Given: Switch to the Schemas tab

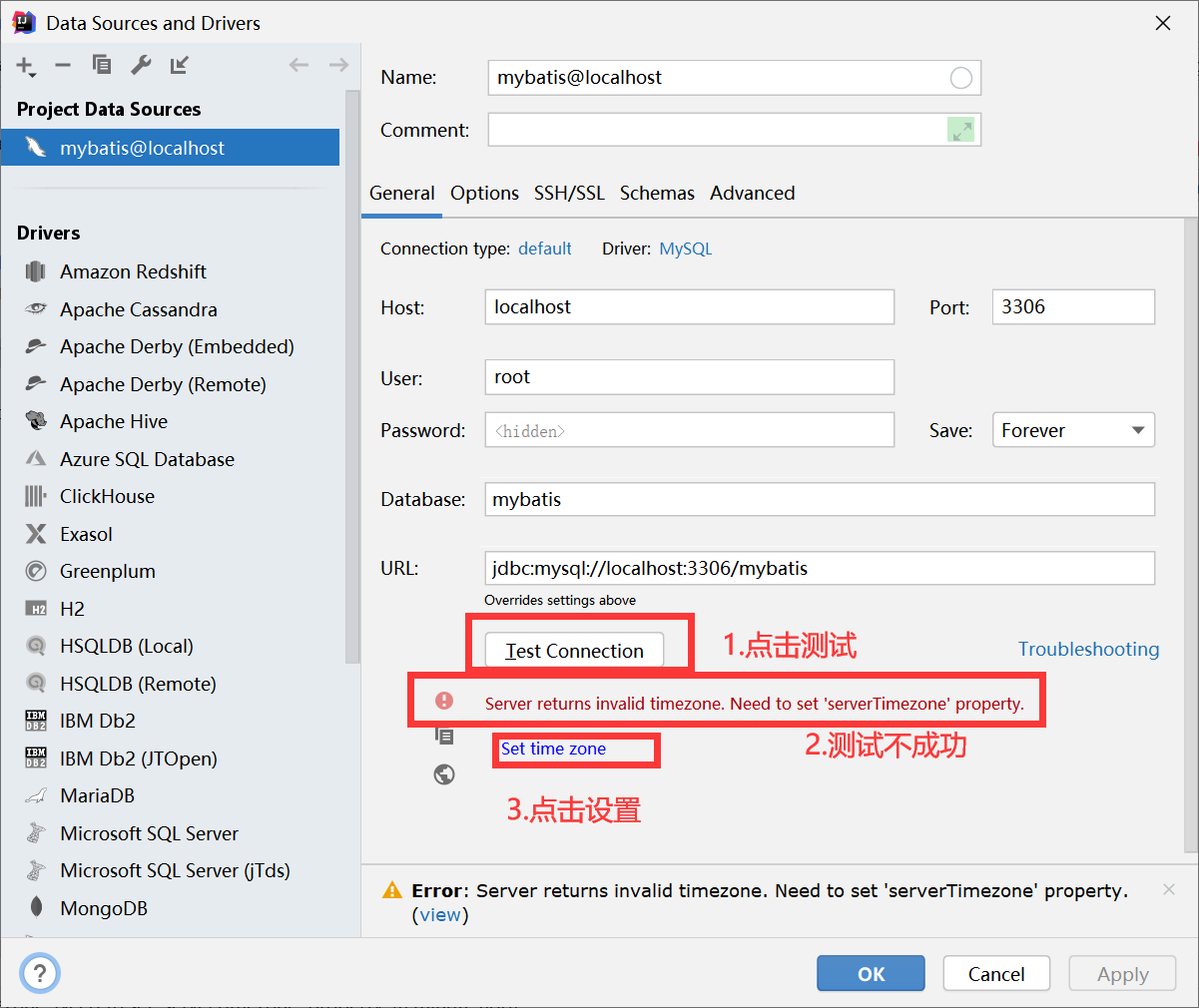Looking at the screenshot, I should coord(657,194).
